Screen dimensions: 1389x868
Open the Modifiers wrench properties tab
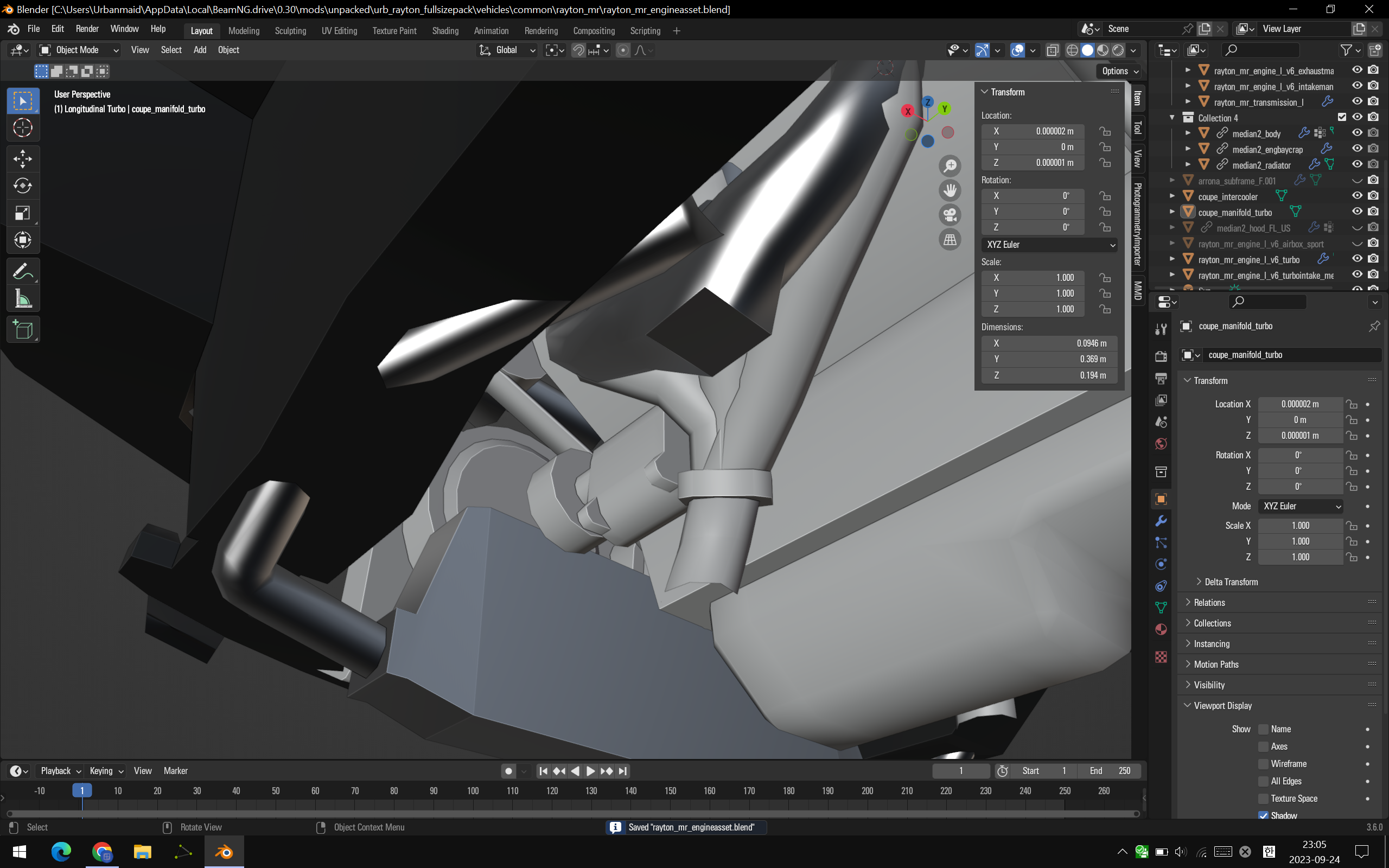click(1161, 521)
